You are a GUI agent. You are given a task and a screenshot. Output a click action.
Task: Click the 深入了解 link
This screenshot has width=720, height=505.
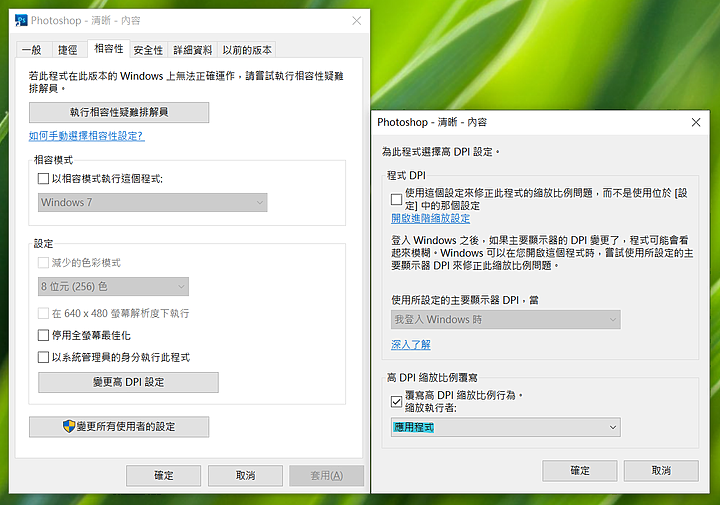click(411, 345)
